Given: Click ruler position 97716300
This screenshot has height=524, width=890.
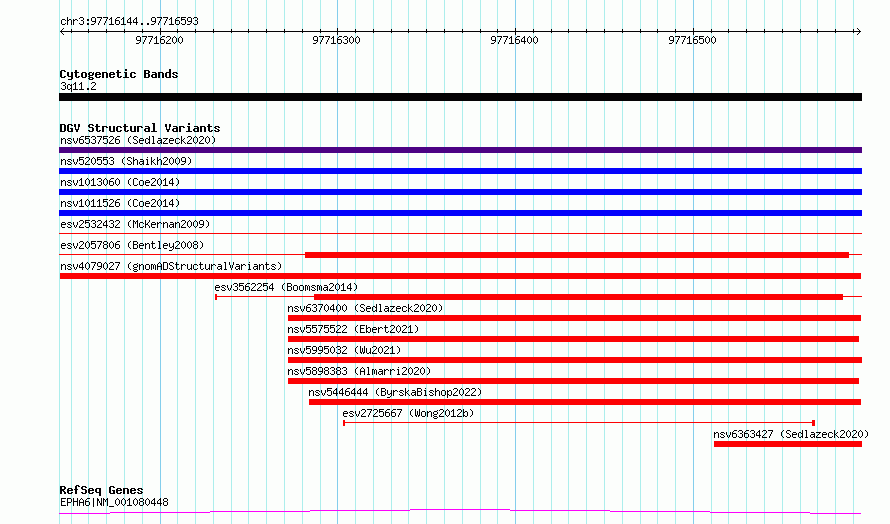Looking at the screenshot, I should (337, 40).
